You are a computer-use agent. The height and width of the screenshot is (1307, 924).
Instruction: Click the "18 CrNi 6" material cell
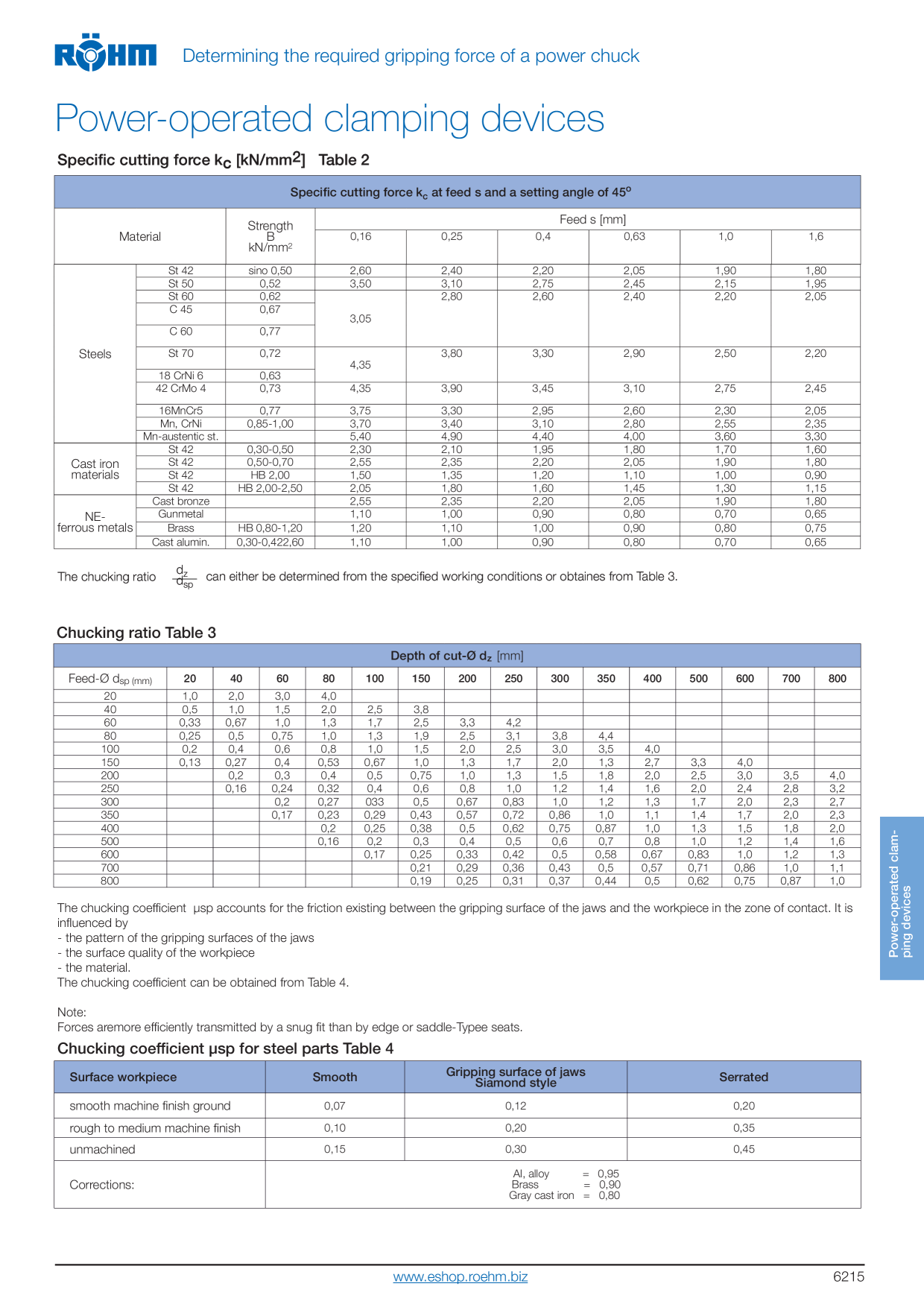181,376
